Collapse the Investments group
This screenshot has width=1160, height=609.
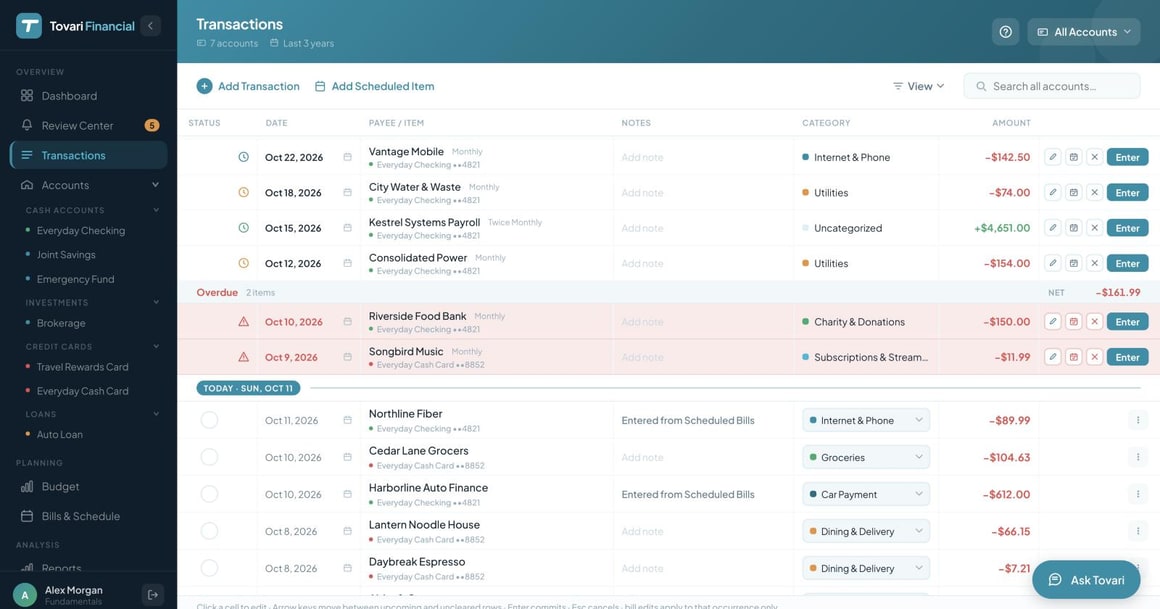pyautogui.click(x=156, y=303)
